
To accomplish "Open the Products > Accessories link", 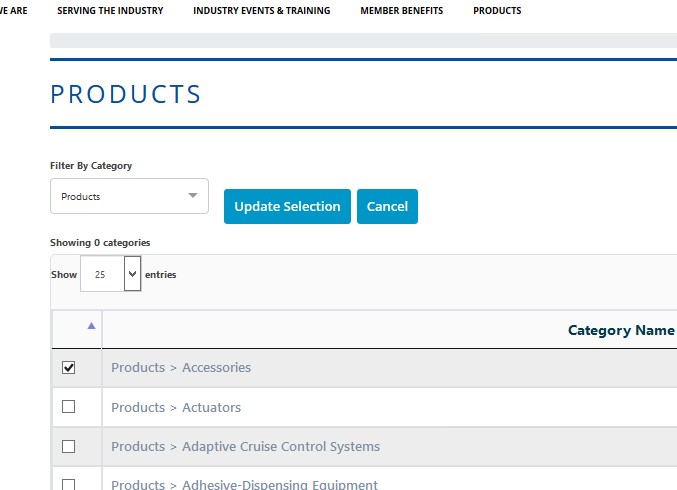I will click(181, 367).
